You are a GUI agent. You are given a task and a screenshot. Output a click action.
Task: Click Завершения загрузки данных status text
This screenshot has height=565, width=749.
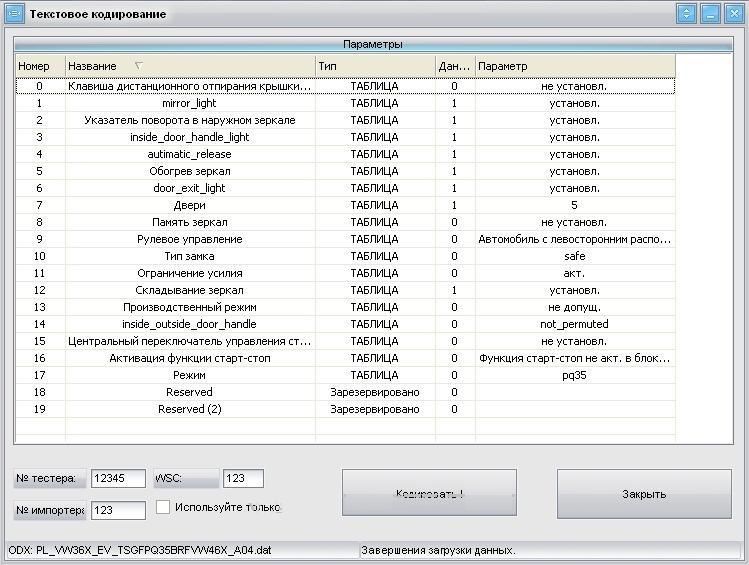[439, 550]
